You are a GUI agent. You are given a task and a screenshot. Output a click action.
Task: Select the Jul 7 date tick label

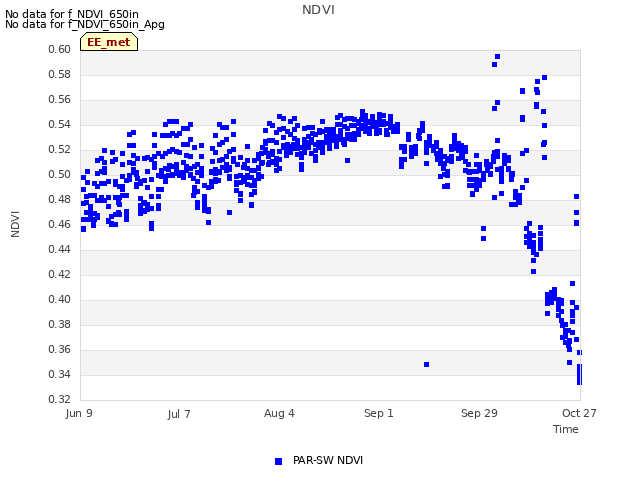(x=179, y=414)
